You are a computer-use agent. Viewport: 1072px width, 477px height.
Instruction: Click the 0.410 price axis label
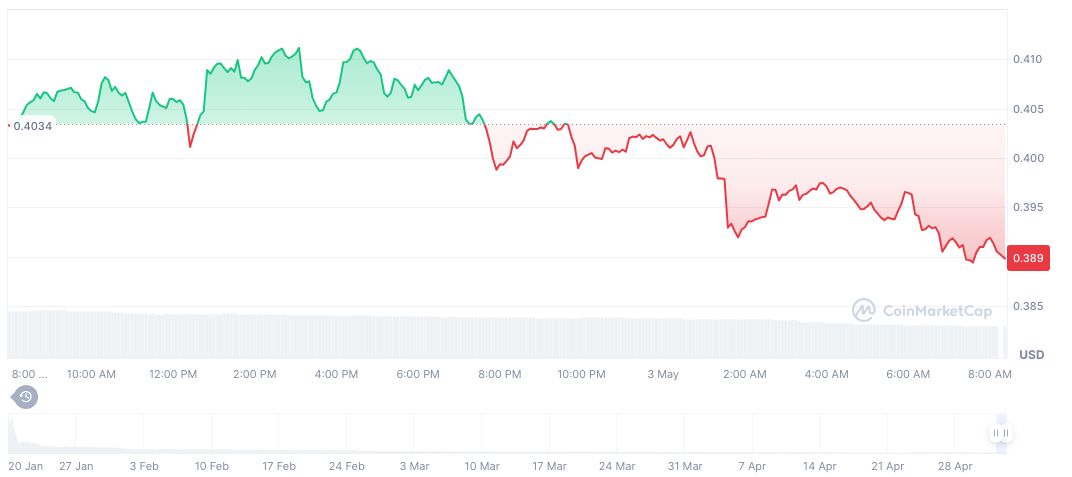pos(1027,60)
